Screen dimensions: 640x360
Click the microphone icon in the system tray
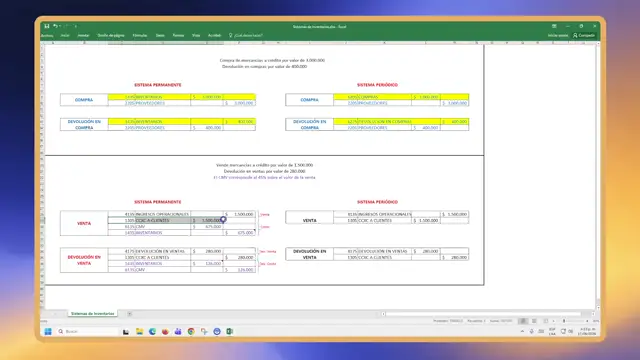531,331
